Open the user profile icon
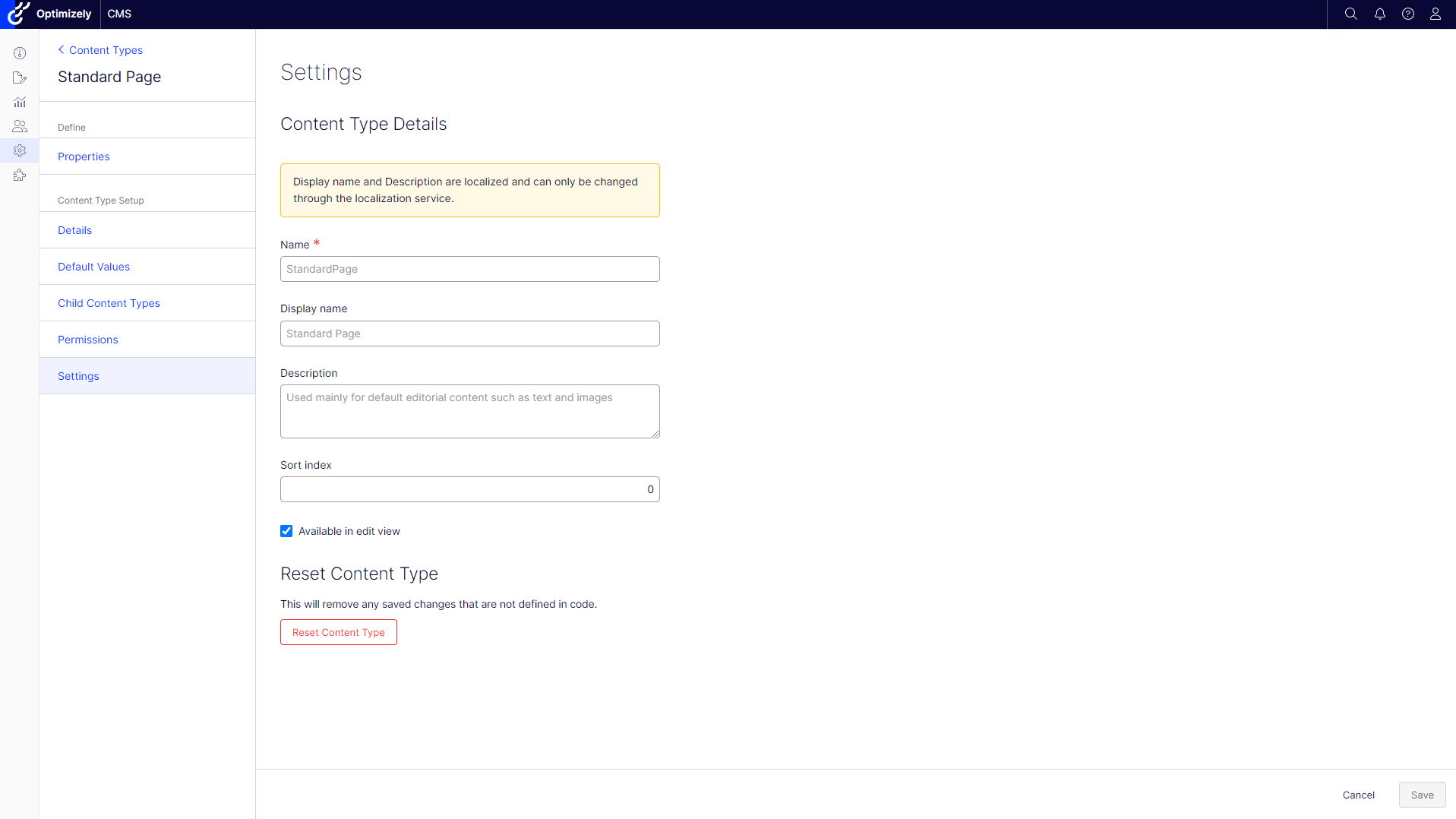1456x819 pixels. 1435,14
